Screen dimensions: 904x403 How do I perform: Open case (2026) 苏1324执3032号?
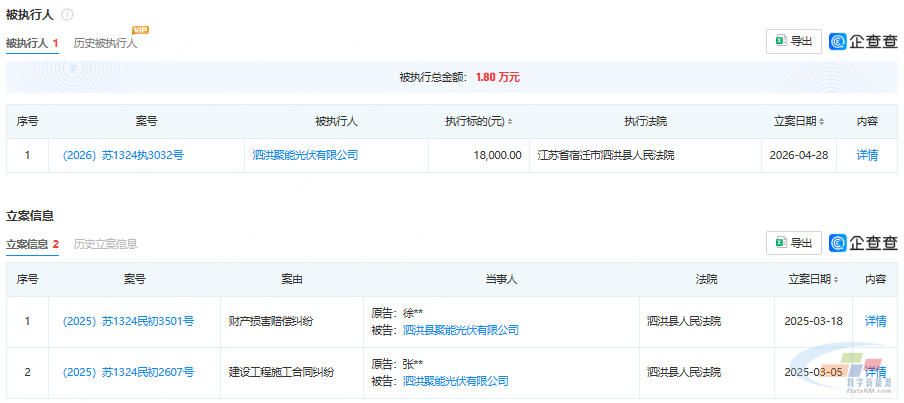pyautogui.click(x=123, y=155)
